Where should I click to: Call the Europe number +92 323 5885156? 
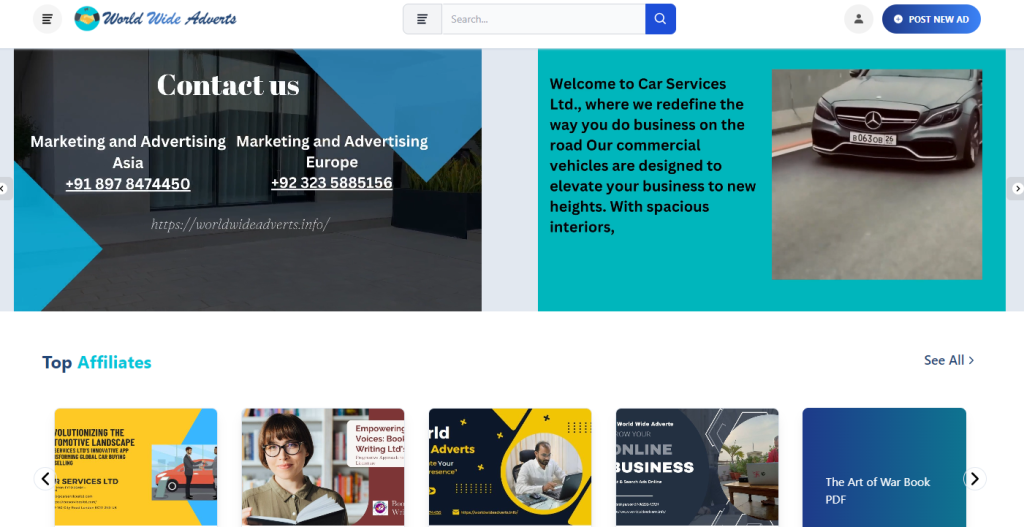(332, 183)
